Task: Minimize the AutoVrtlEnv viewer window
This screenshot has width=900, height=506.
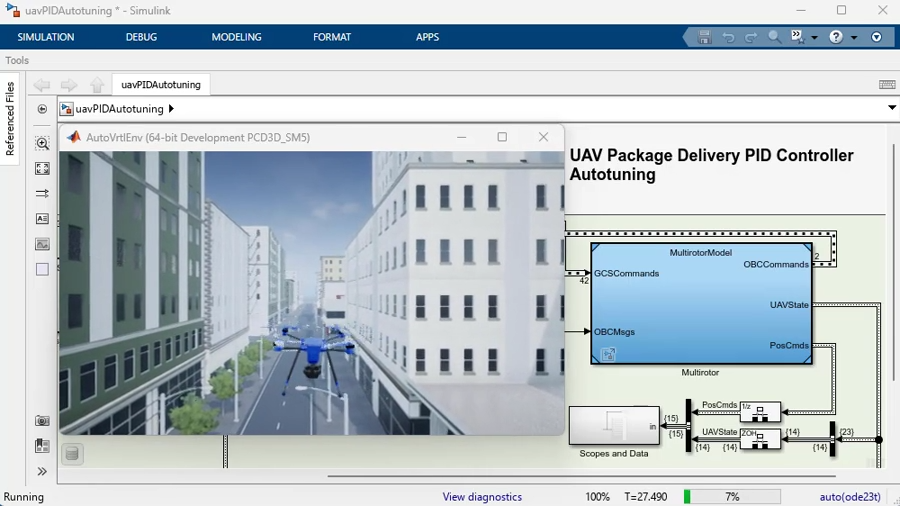Action: [x=461, y=137]
